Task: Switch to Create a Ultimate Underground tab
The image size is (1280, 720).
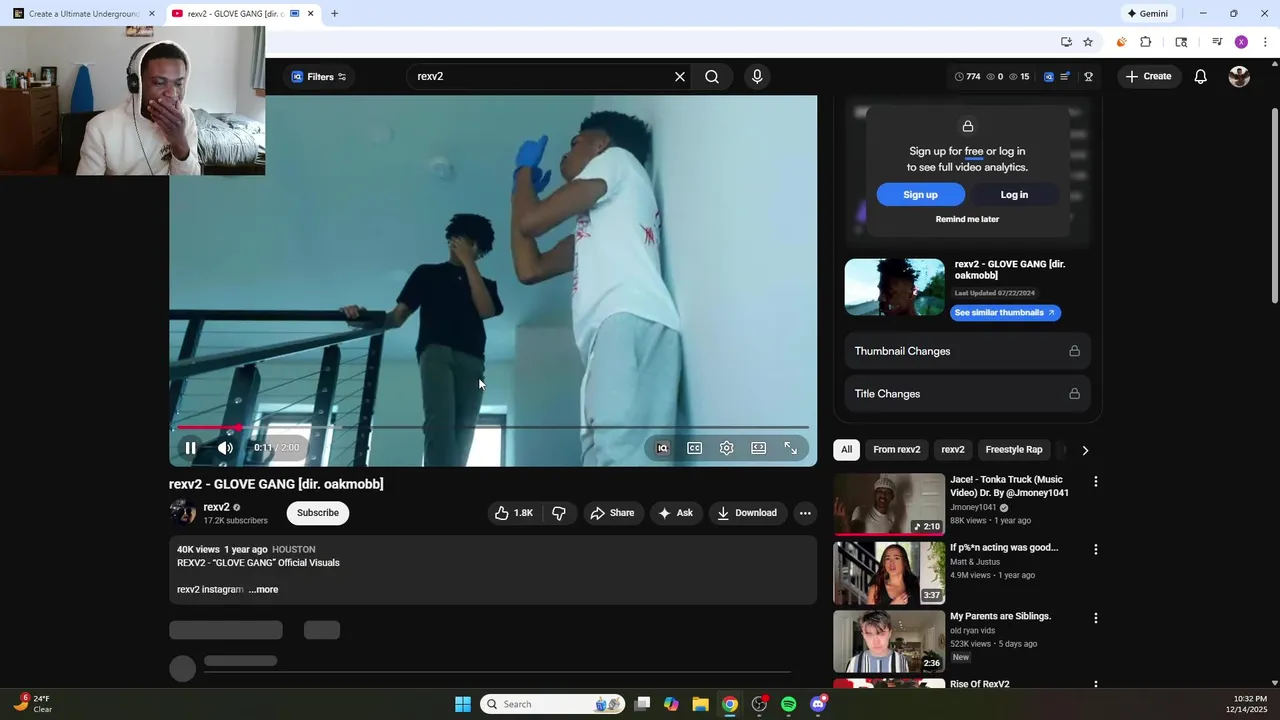Action: pos(84,14)
